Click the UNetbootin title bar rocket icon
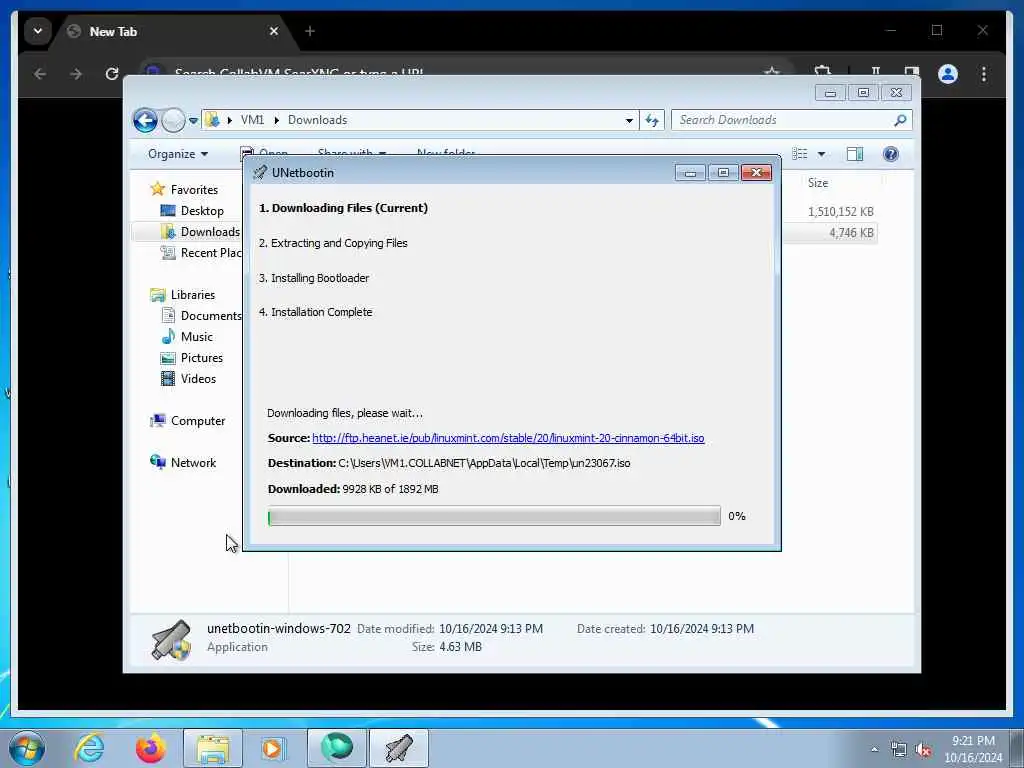Viewport: 1024px width, 768px height. click(x=260, y=172)
